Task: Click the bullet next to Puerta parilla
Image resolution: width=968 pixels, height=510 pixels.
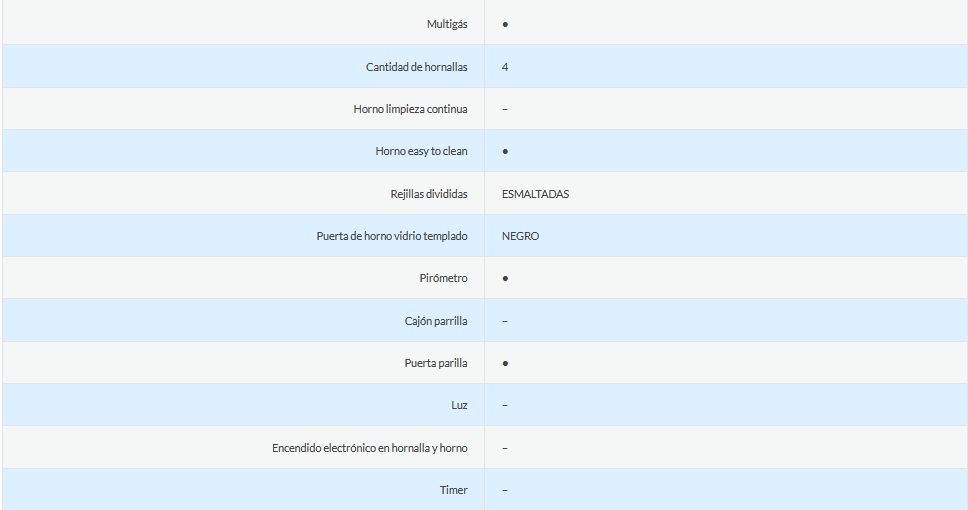Action: (505, 363)
